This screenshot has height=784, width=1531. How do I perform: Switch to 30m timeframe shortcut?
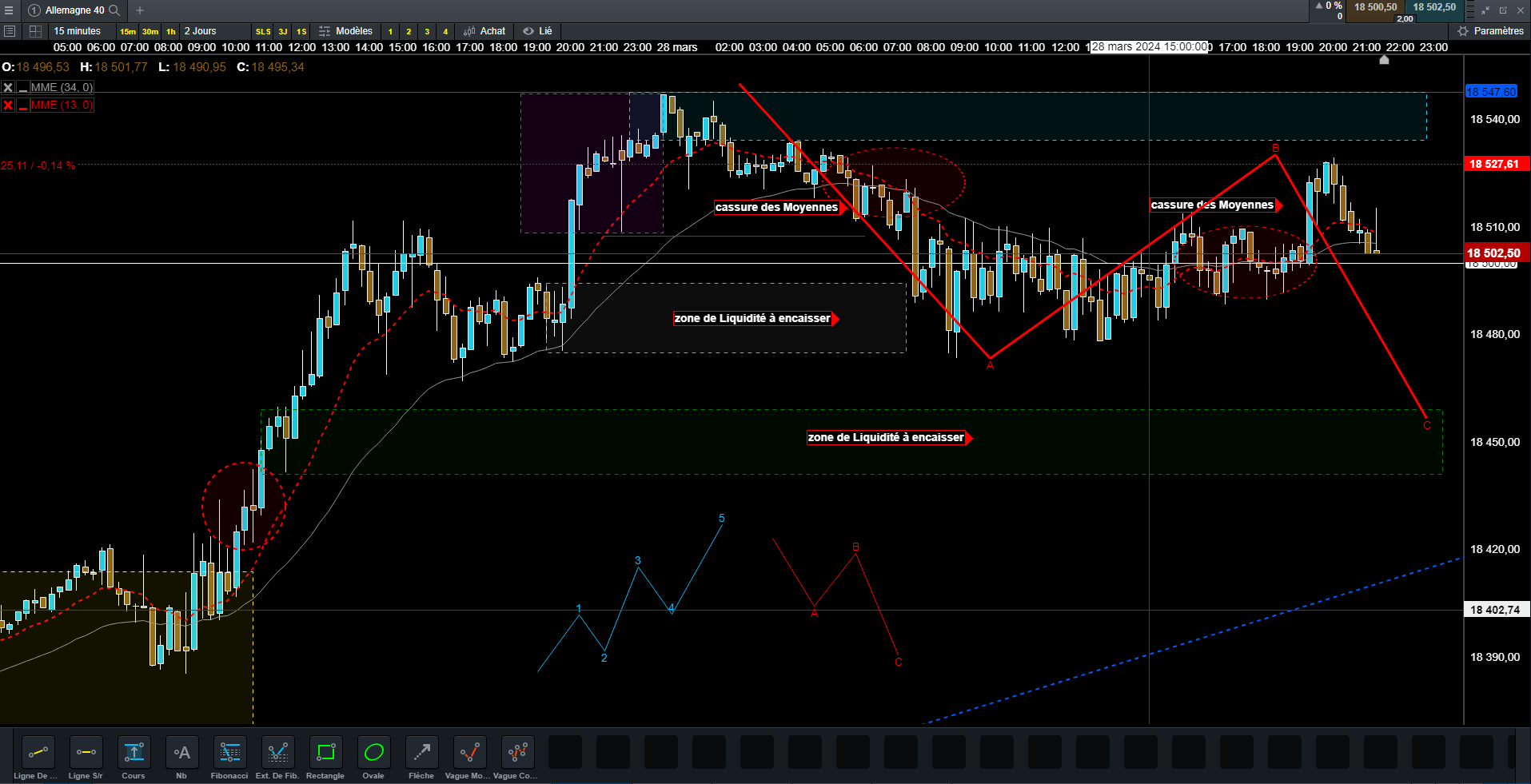click(150, 32)
